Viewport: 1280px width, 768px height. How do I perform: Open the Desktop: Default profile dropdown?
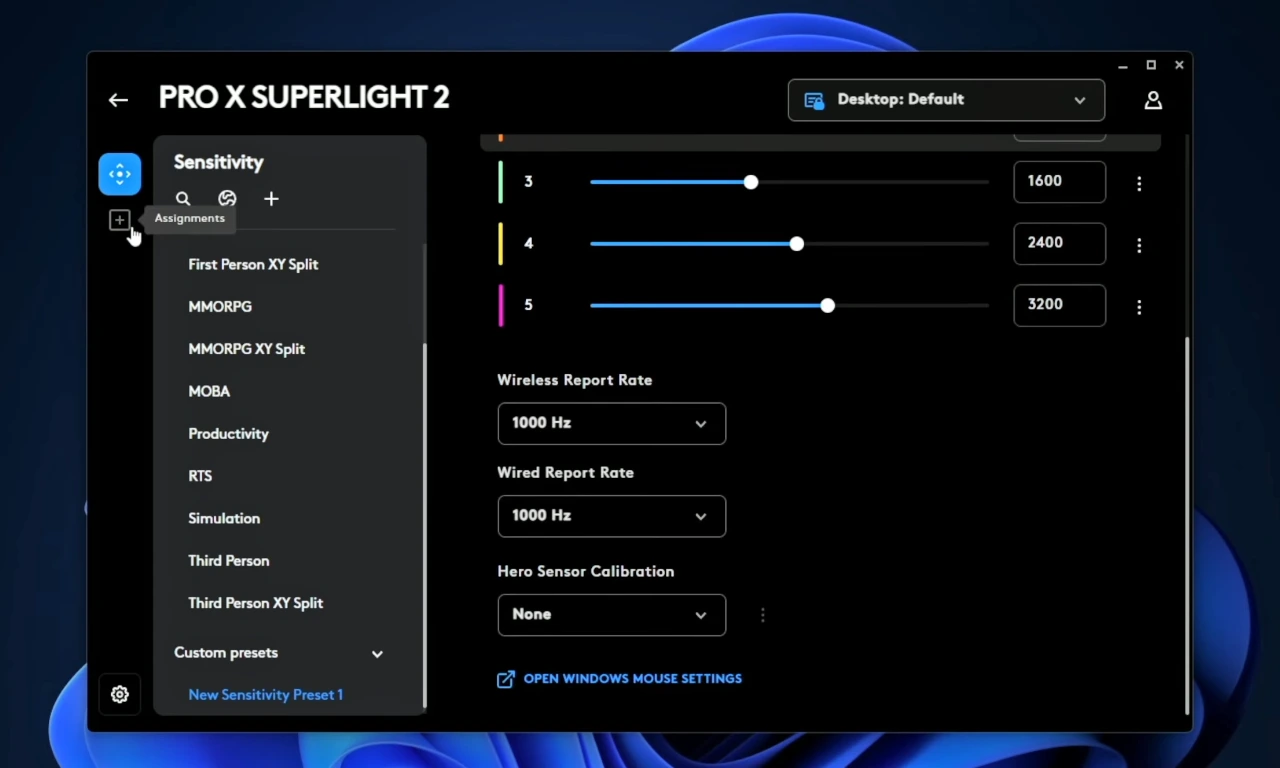tap(946, 100)
